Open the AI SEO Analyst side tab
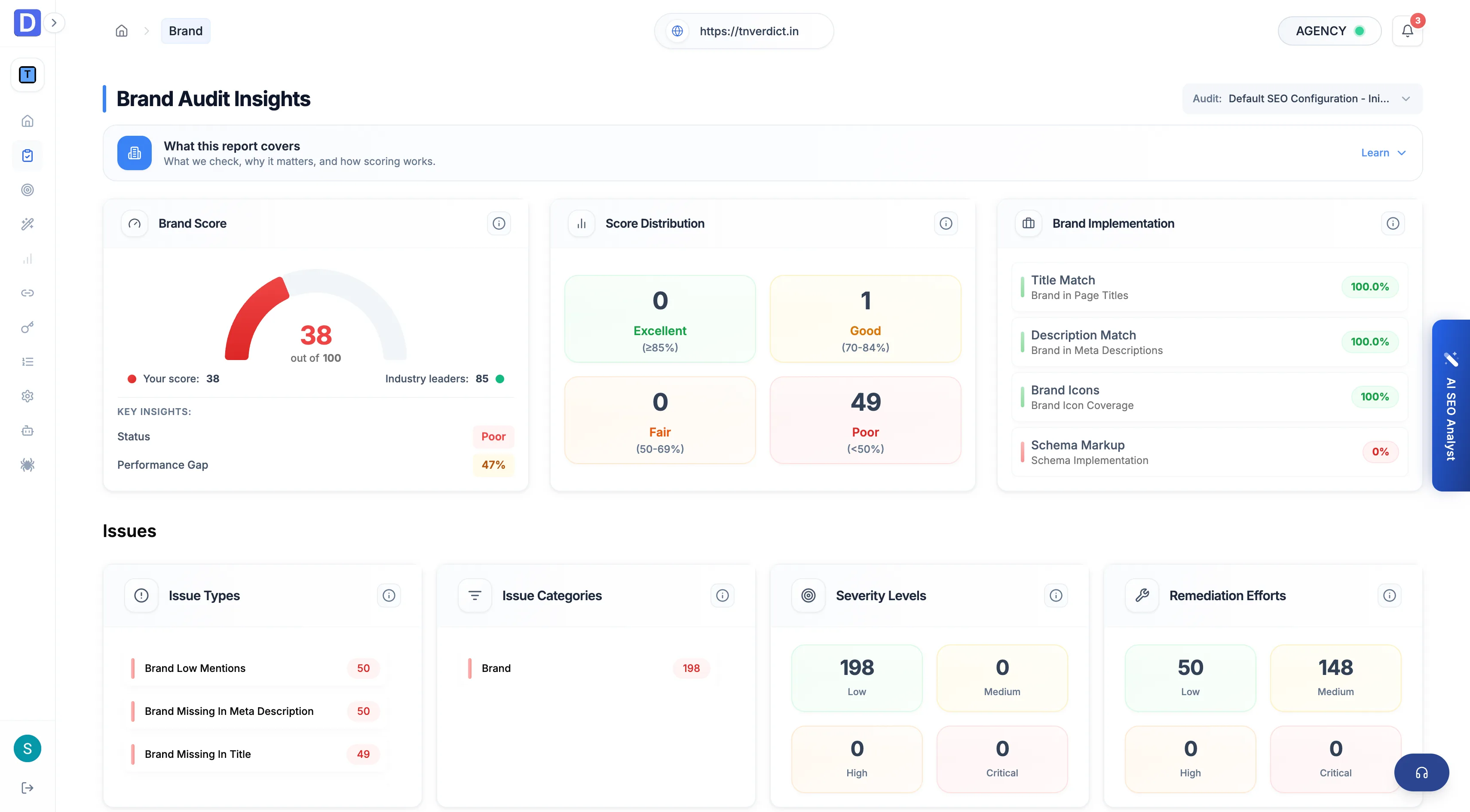This screenshot has height=812, width=1470. point(1451,406)
